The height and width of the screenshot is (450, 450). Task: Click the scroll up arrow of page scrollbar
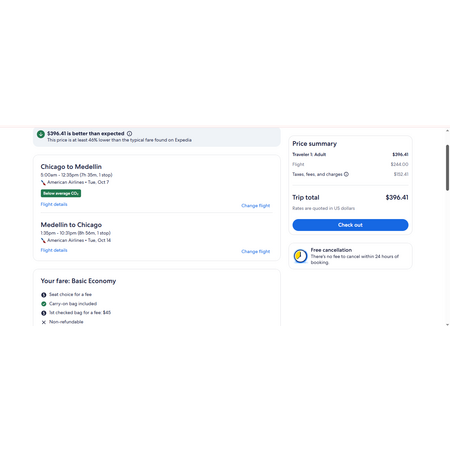point(447,131)
